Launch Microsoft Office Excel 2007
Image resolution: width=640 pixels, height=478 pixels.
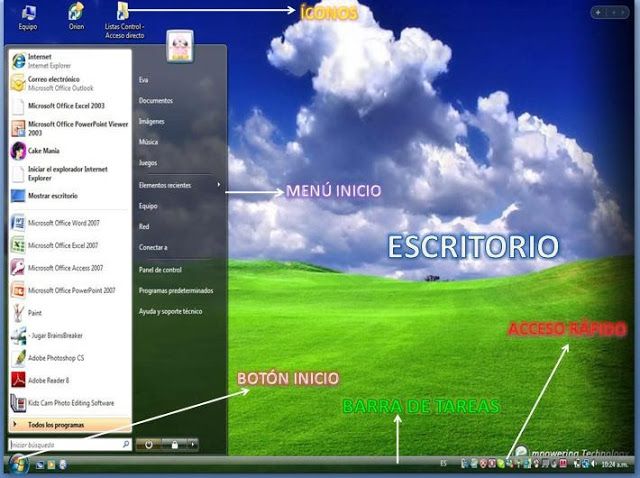pyautogui.click(x=70, y=245)
